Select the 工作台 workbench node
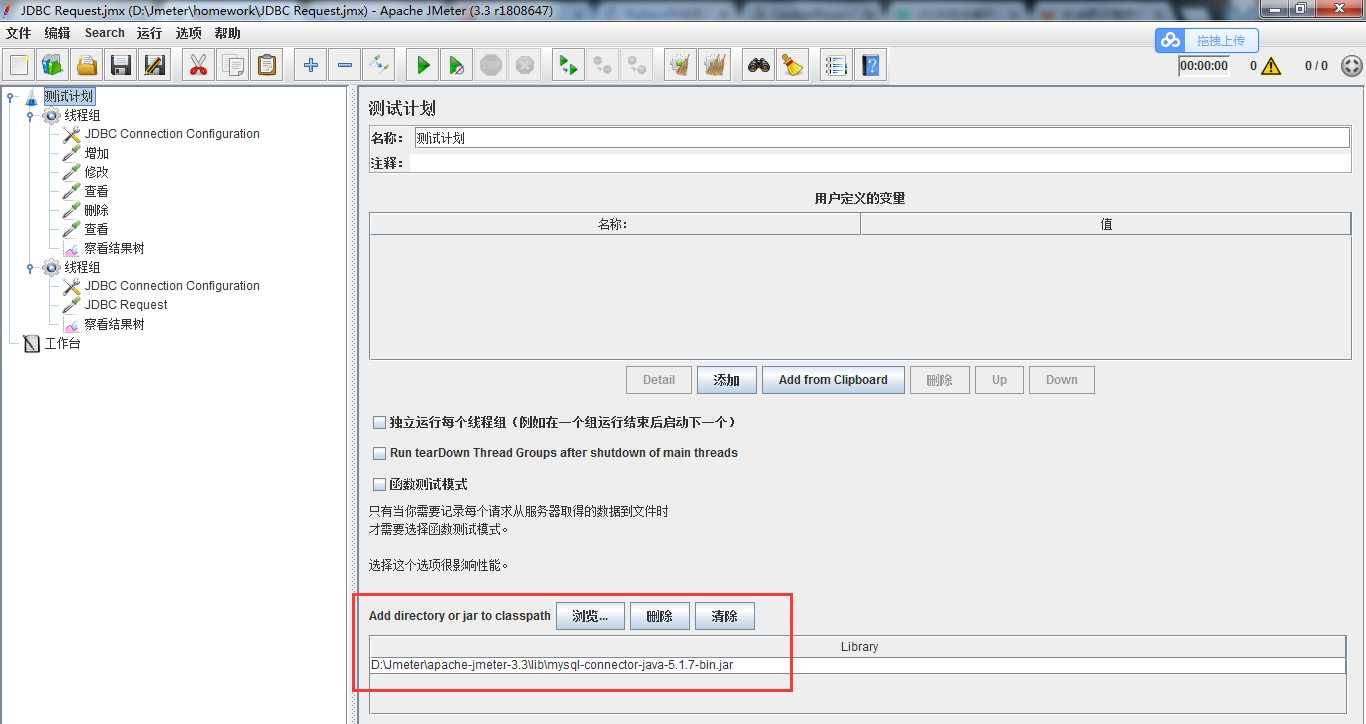The image size is (1366, 724). [62, 344]
